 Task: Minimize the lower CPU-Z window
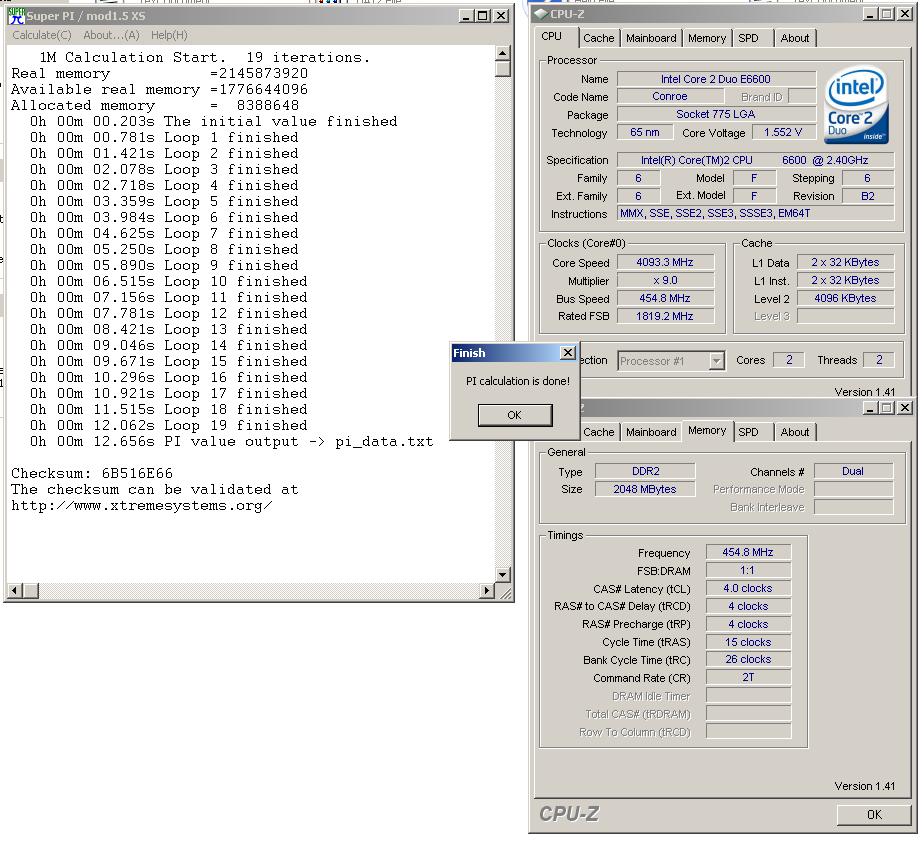(870, 408)
